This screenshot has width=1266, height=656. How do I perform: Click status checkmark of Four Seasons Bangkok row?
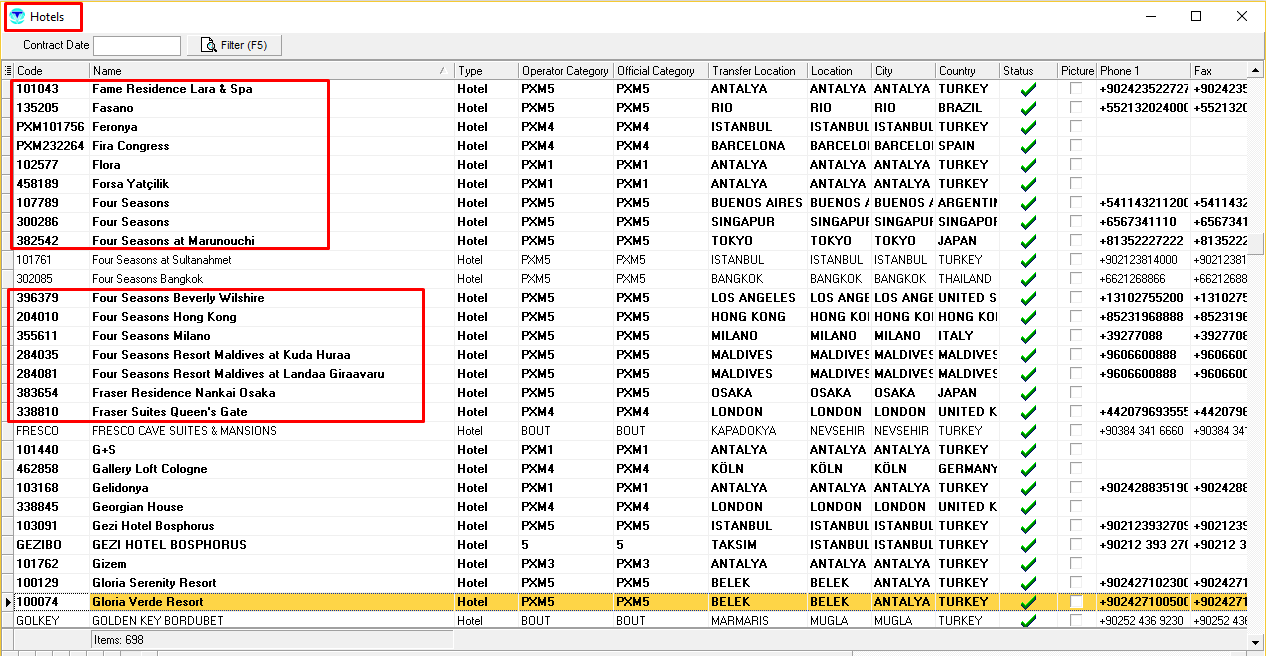(1028, 279)
